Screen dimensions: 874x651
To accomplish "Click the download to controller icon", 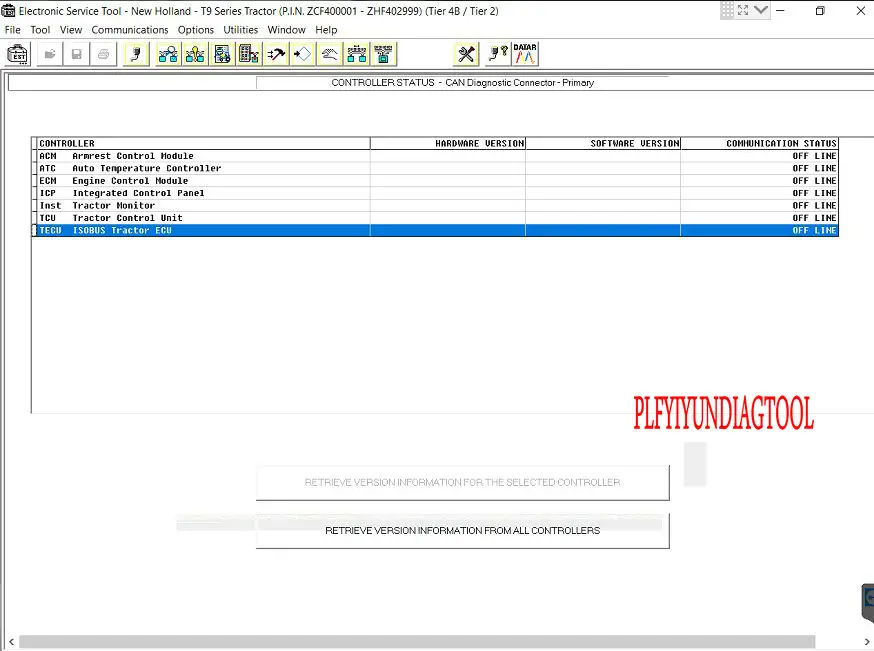I will coord(383,55).
